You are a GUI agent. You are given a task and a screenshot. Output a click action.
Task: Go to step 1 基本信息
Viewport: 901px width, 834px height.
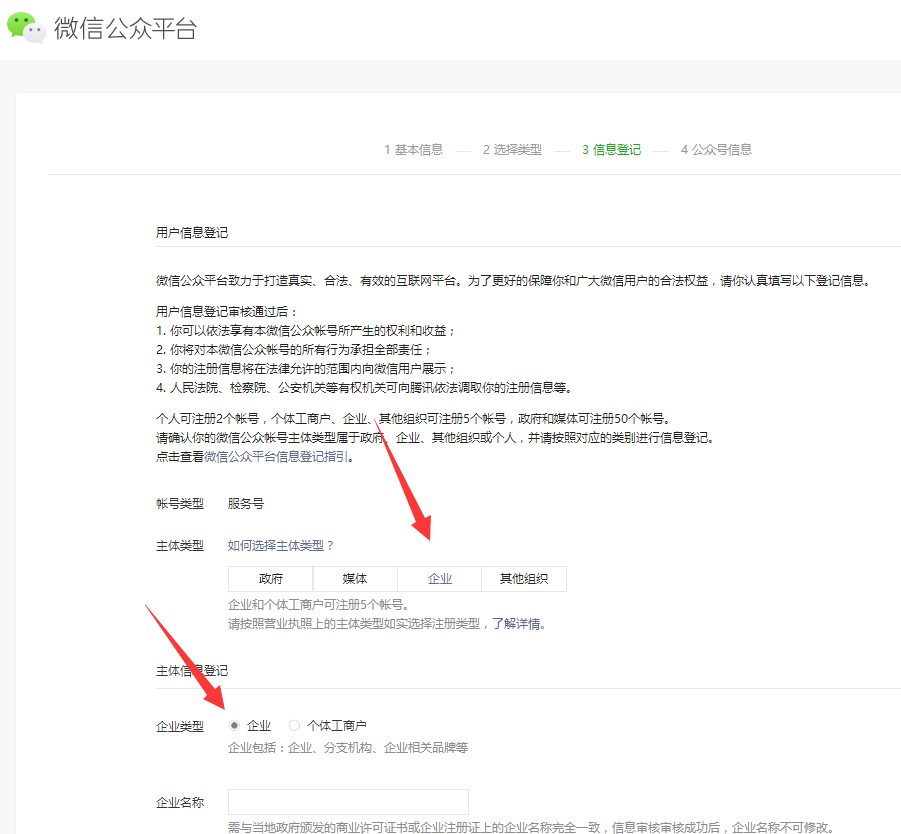click(413, 150)
